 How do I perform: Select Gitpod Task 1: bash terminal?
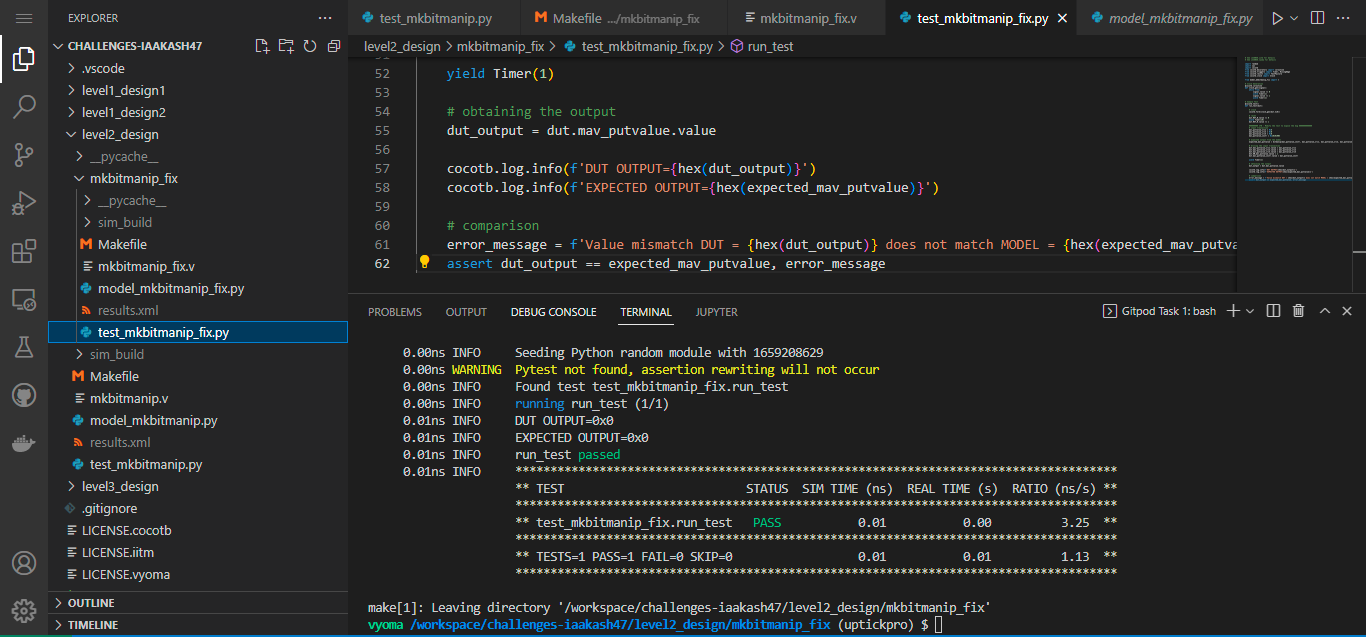click(1159, 311)
